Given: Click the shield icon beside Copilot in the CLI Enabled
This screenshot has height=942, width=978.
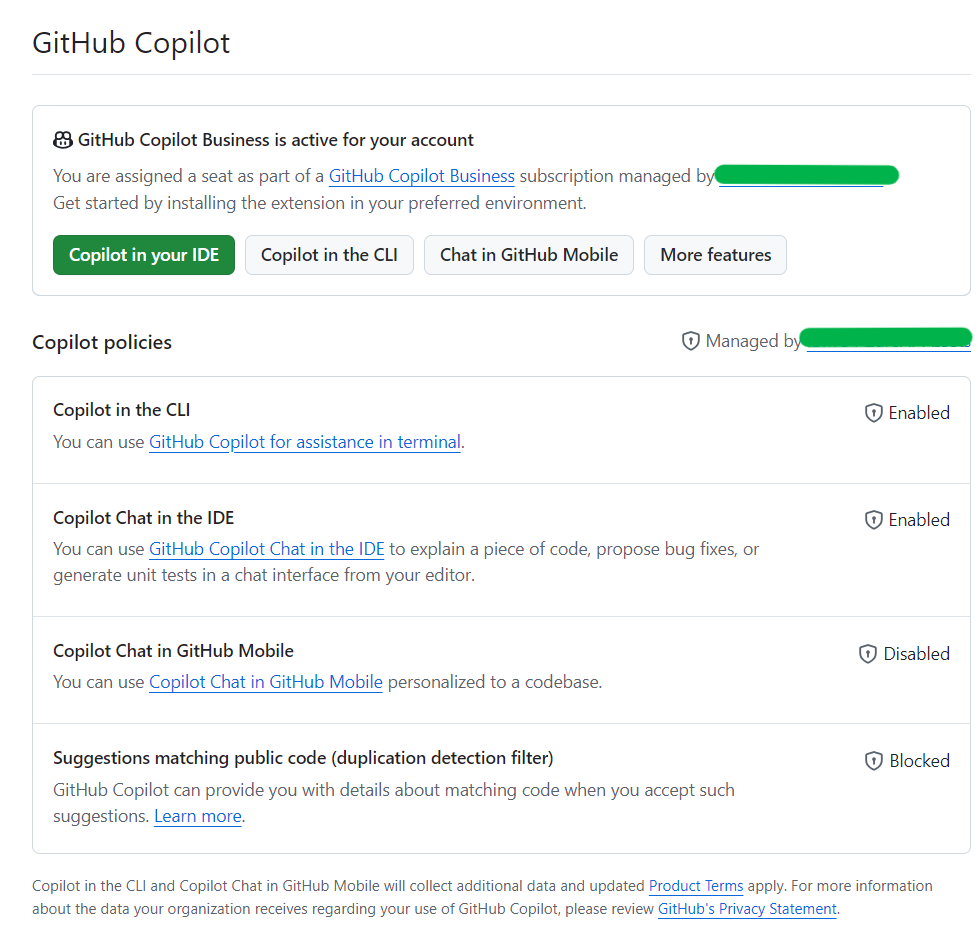Looking at the screenshot, I should coord(873,412).
